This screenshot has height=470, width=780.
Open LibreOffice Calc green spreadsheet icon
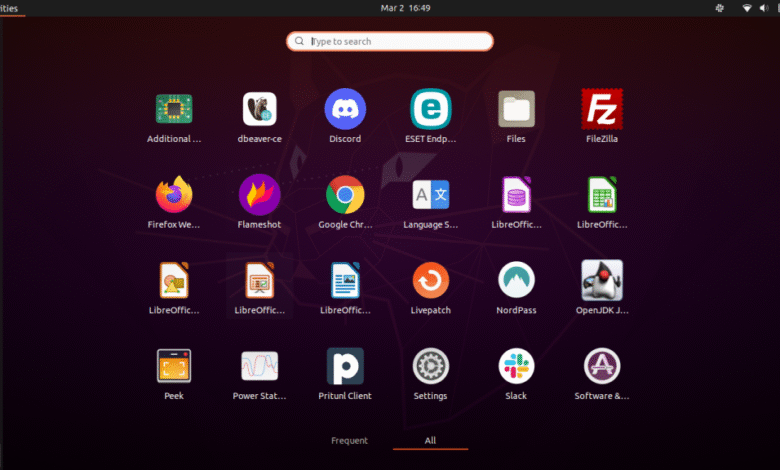coord(602,194)
